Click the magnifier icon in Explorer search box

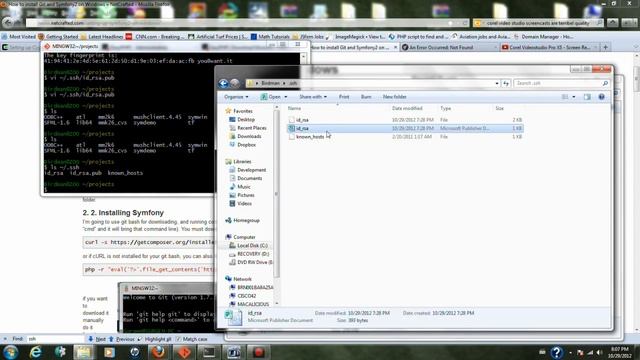(605, 83)
